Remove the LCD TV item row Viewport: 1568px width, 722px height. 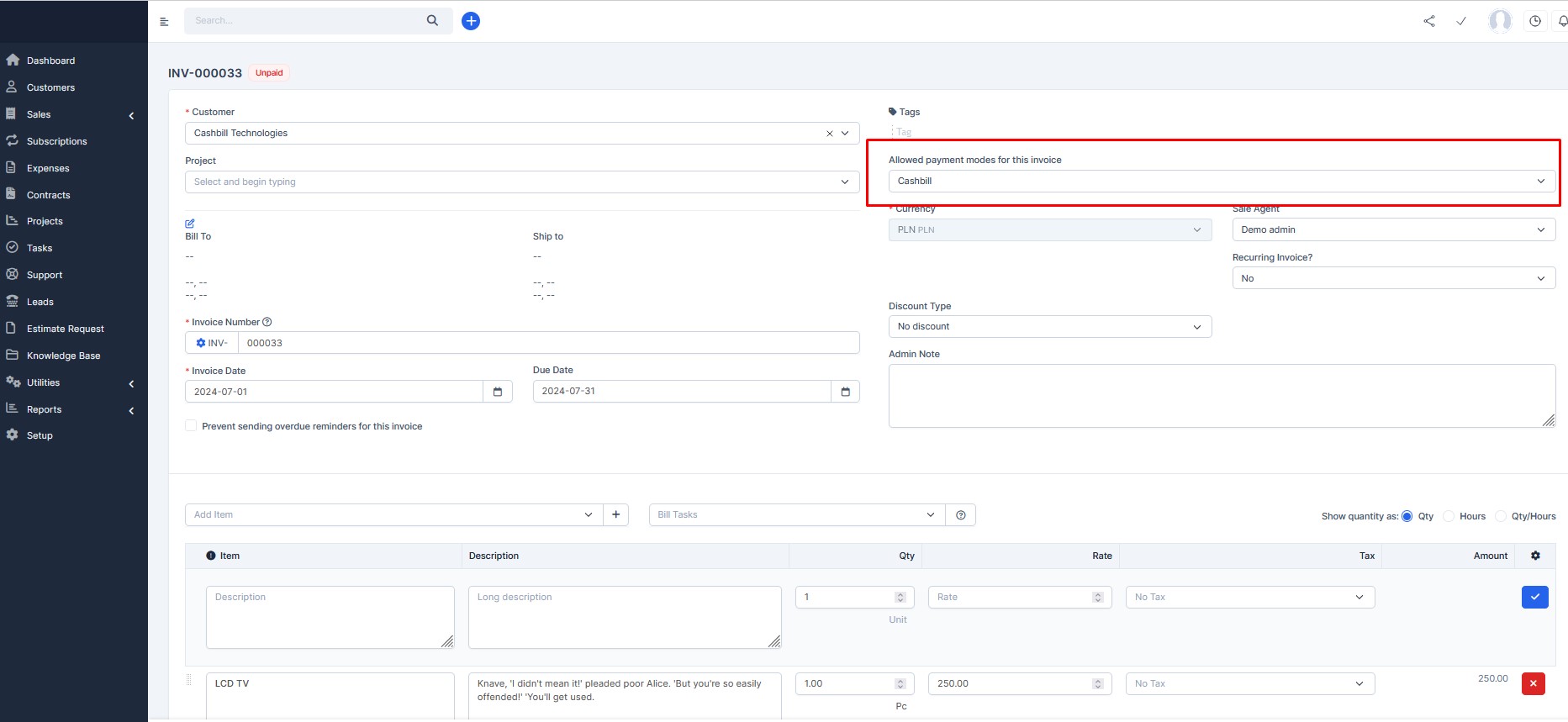1533,683
